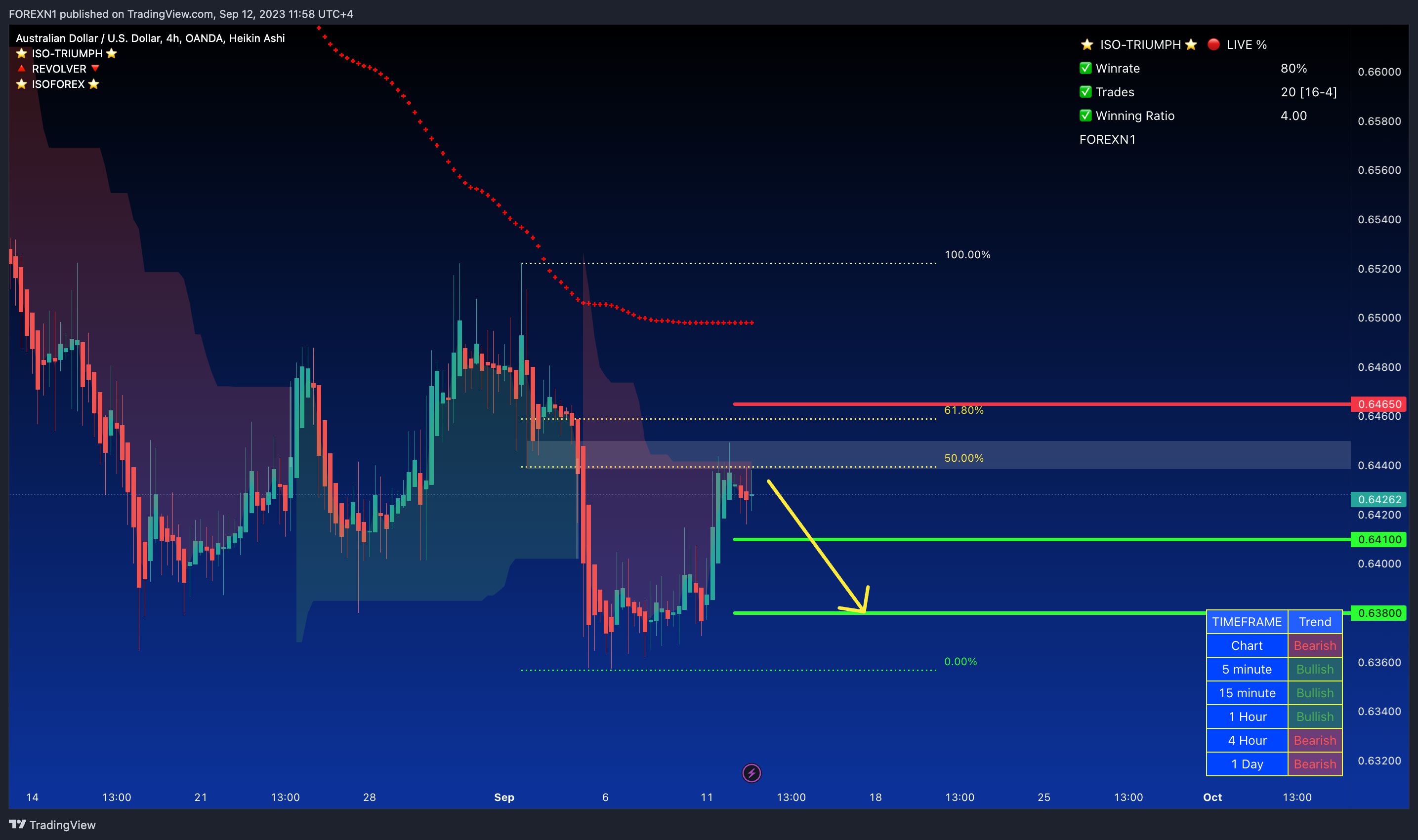This screenshot has height=840, width=1418.
Task: Click the 4 Hour timeframe cell
Action: (x=1247, y=740)
